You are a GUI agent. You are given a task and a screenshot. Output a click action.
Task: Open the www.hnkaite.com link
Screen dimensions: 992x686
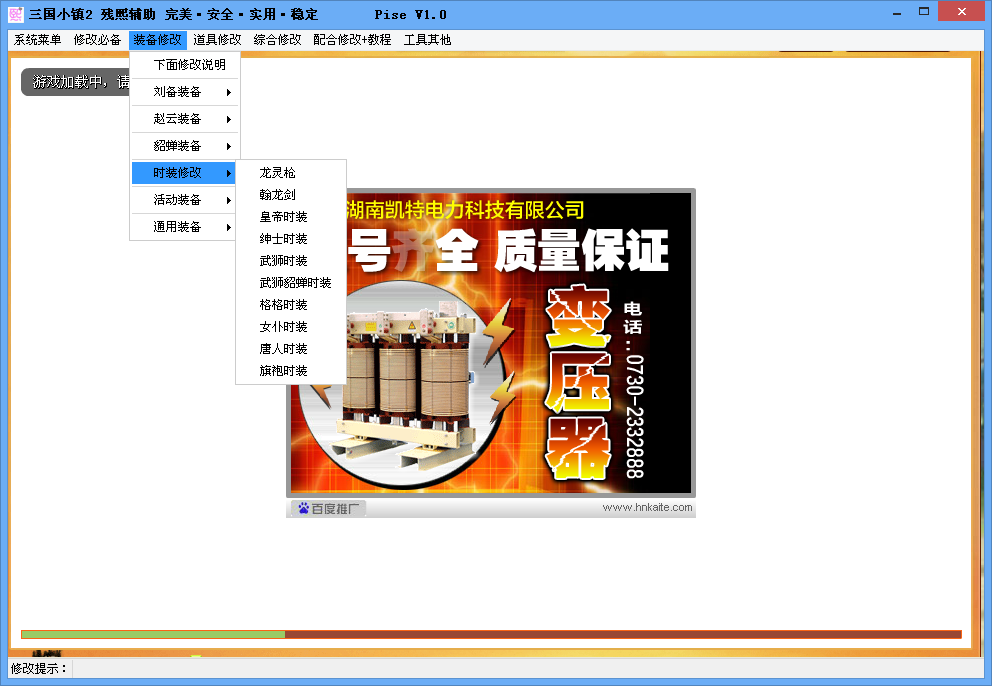point(647,508)
